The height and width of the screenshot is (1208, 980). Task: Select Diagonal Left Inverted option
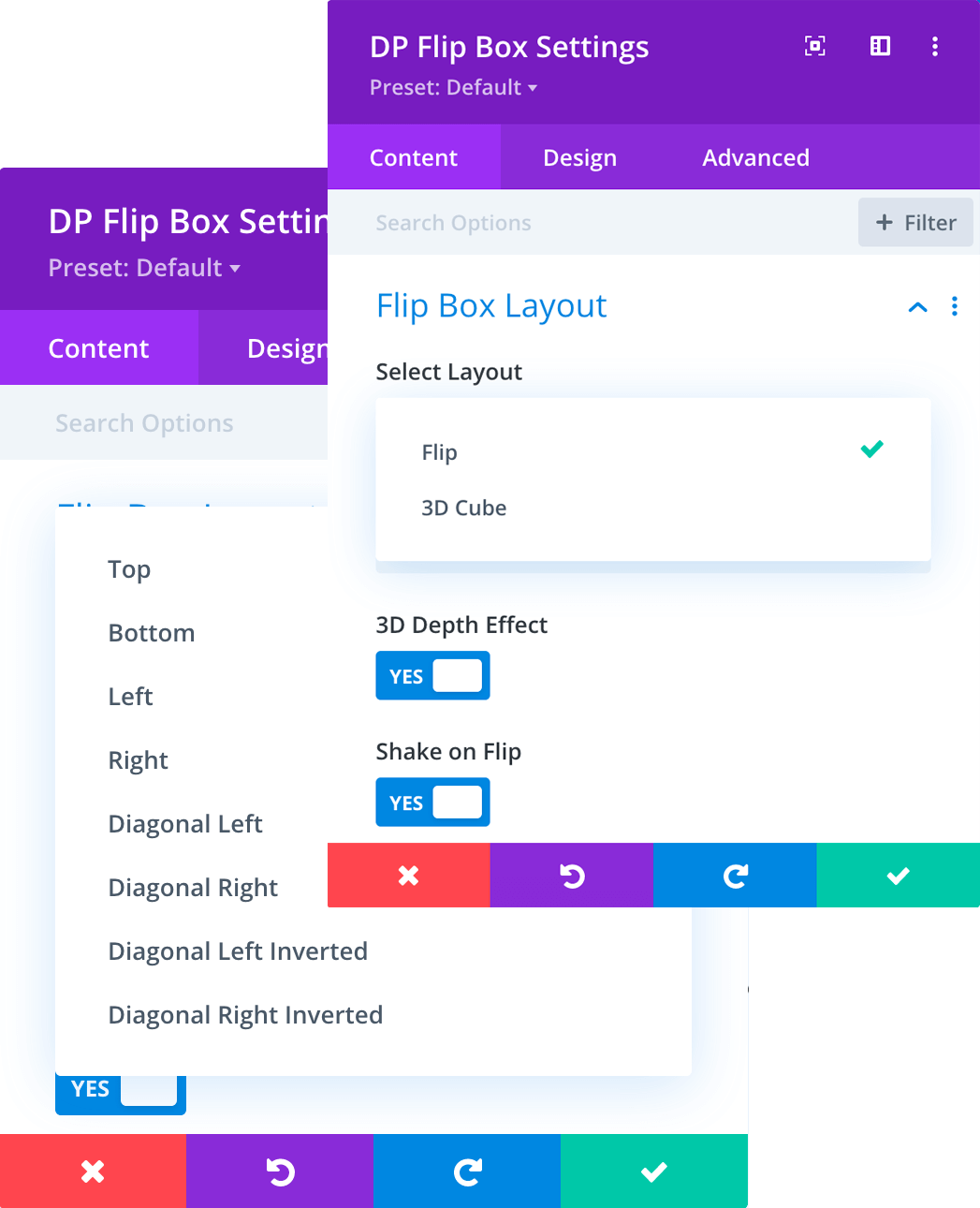point(238,951)
